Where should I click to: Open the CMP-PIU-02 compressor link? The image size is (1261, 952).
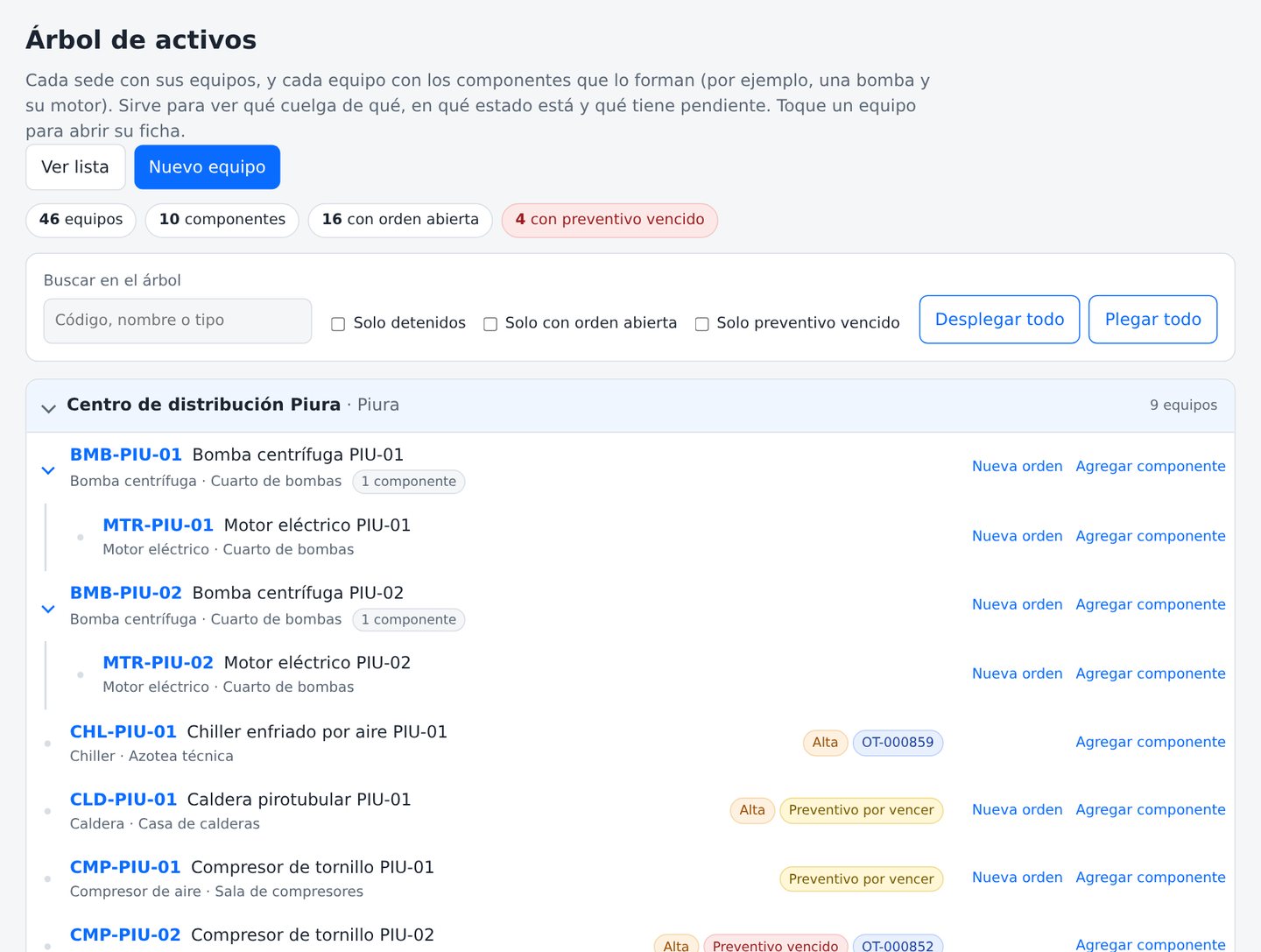(x=125, y=934)
